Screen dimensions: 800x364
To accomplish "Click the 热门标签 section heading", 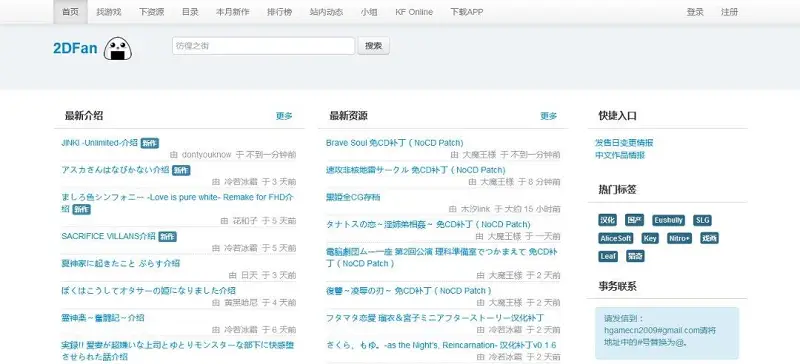I will coord(617,190).
